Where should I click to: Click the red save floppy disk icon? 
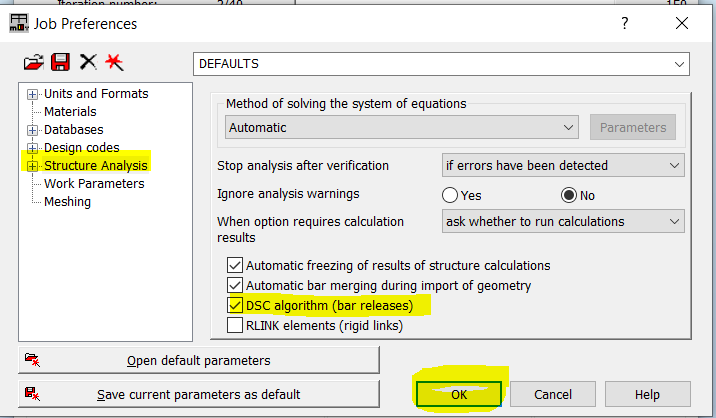(x=60, y=63)
